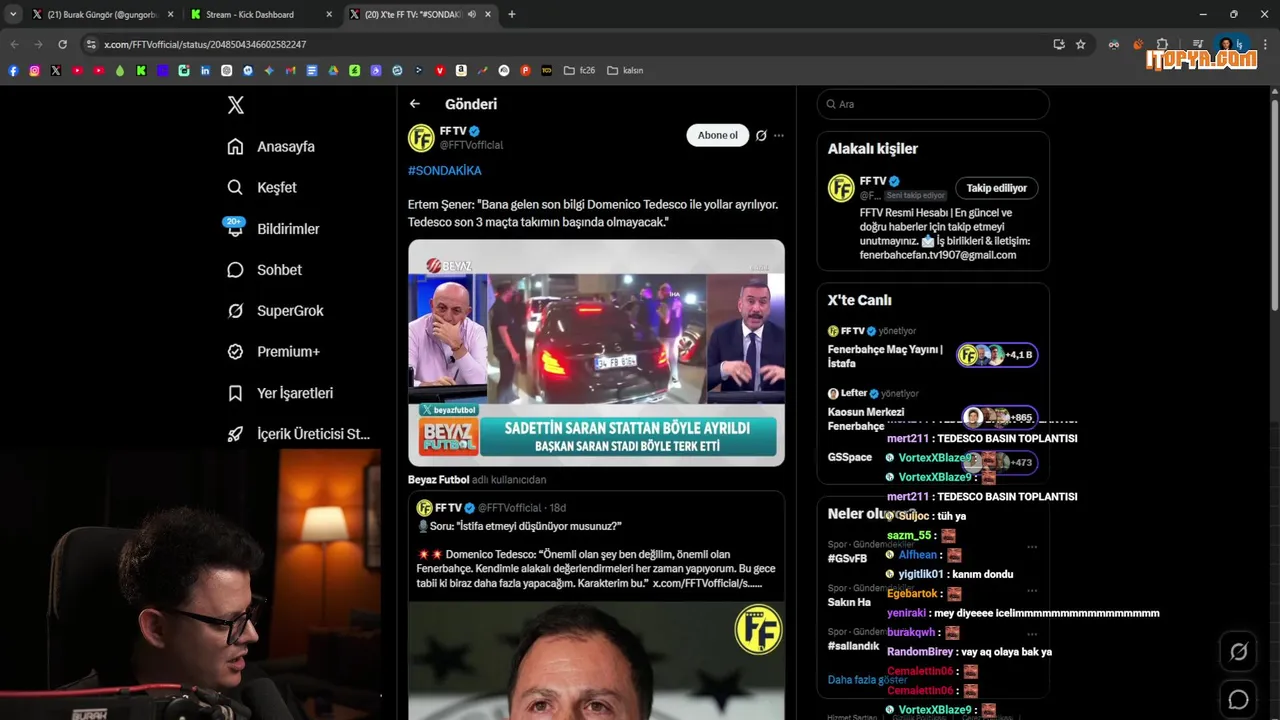Open the #GSvFB trending topic

tap(847, 559)
